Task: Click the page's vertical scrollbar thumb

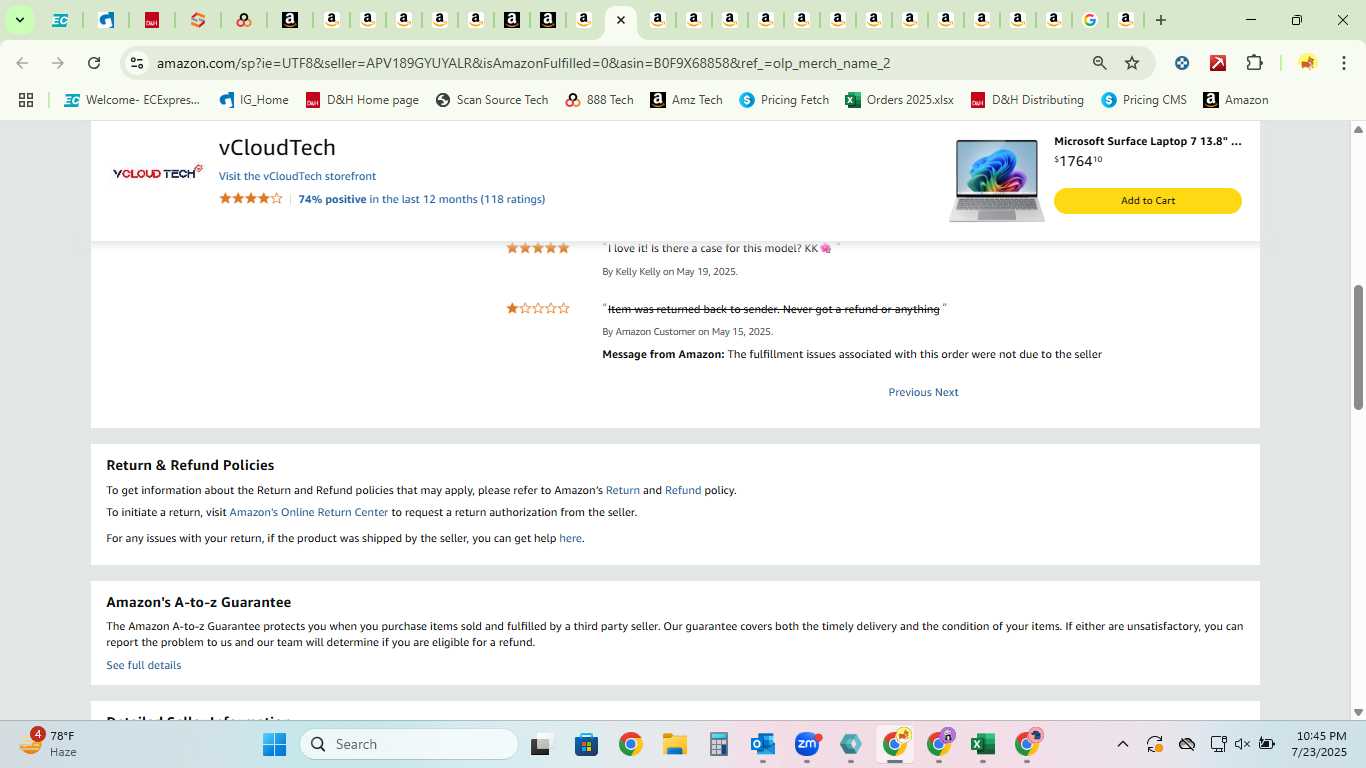Action: [1358, 347]
